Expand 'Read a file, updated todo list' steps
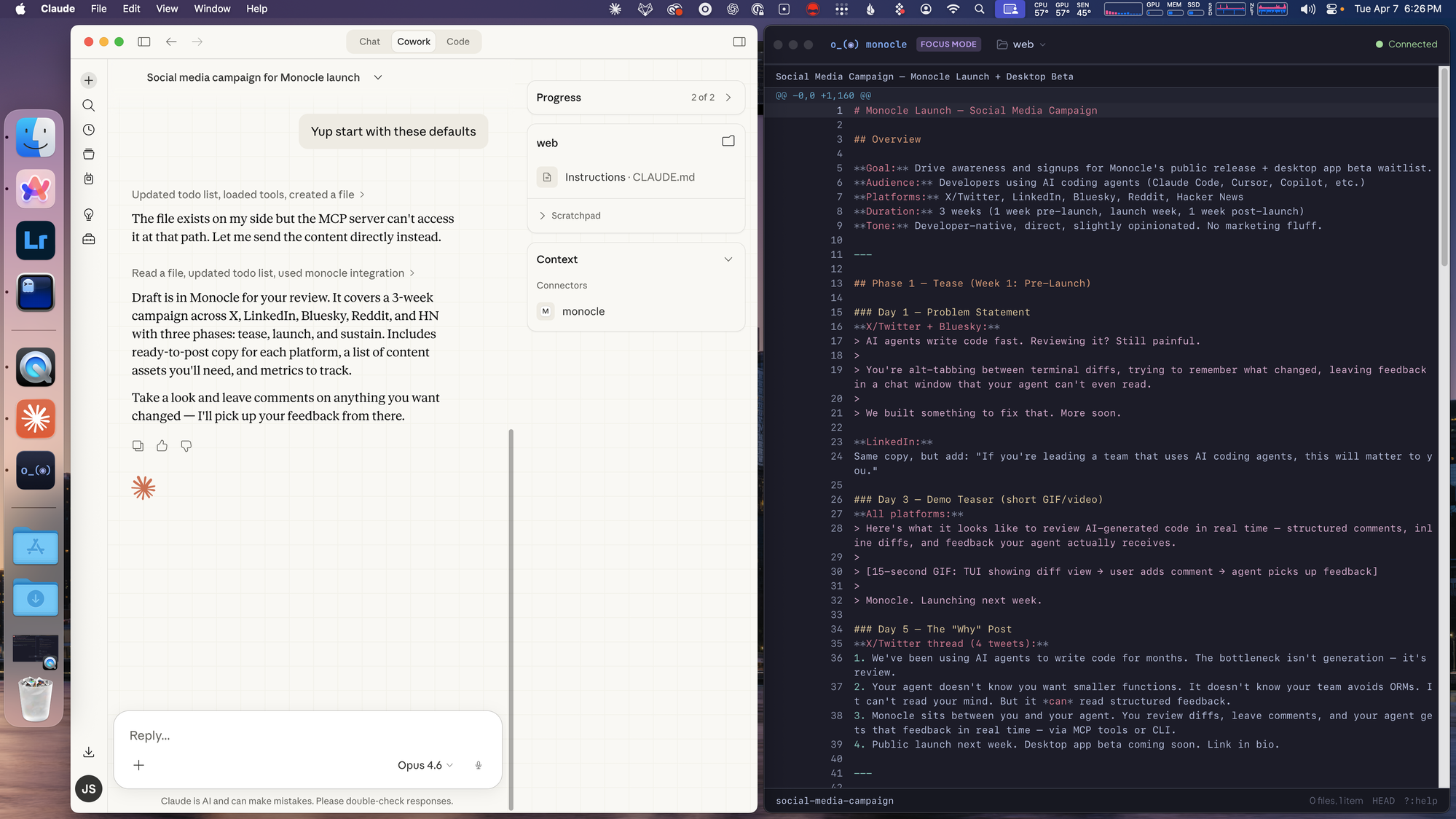This screenshot has width=1456, height=819. (273, 273)
